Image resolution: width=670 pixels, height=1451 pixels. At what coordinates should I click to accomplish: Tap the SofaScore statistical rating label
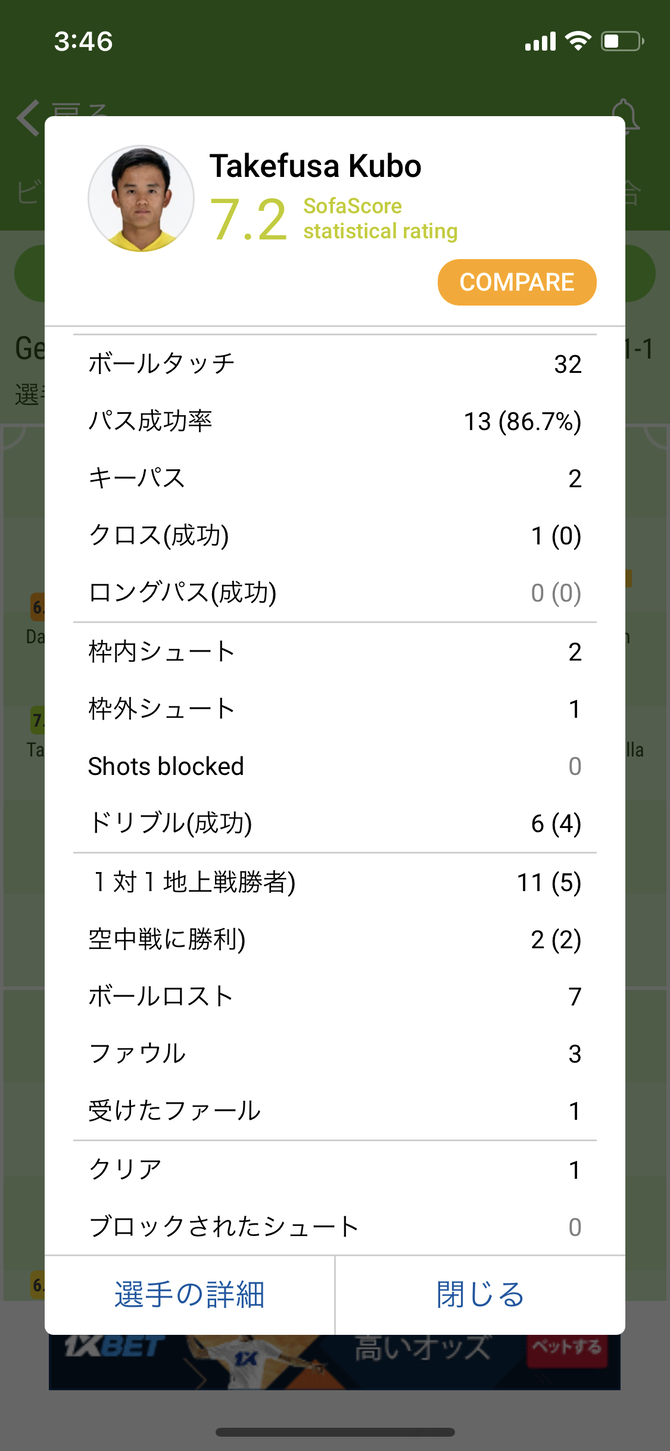click(x=380, y=219)
